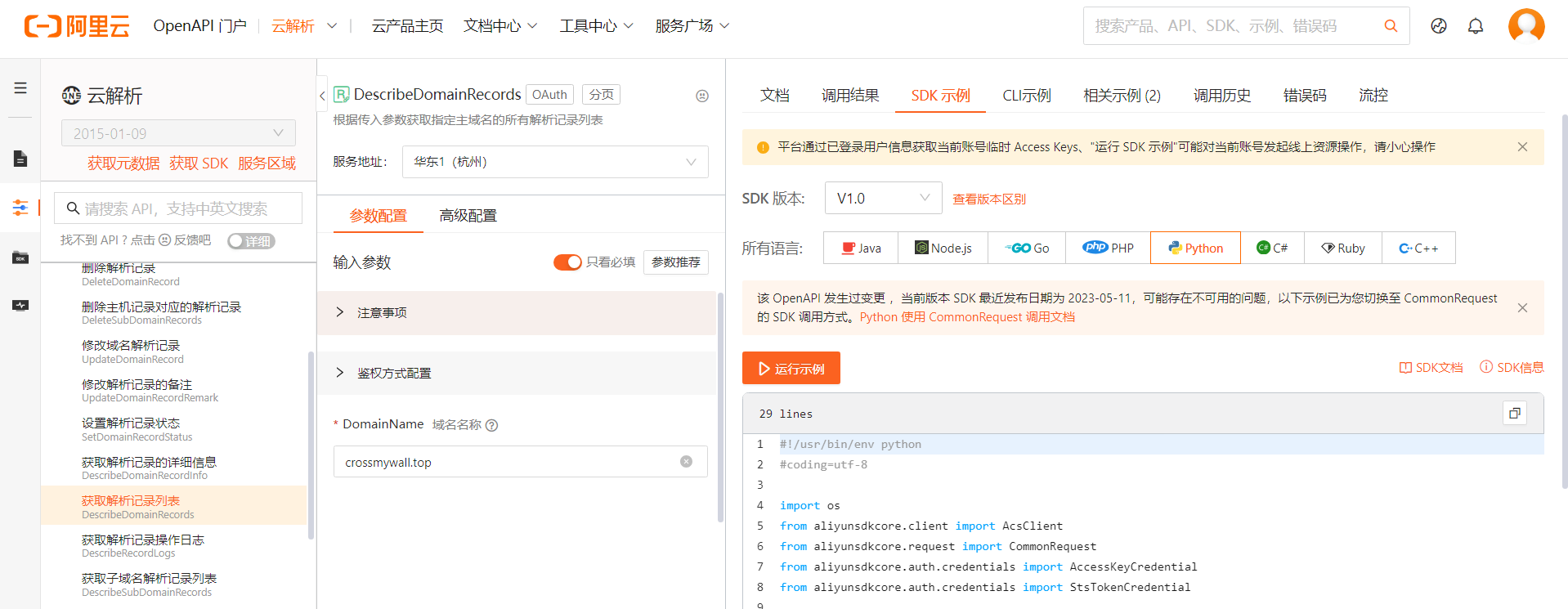
Task: Open the notifications bell
Action: coord(1476,26)
